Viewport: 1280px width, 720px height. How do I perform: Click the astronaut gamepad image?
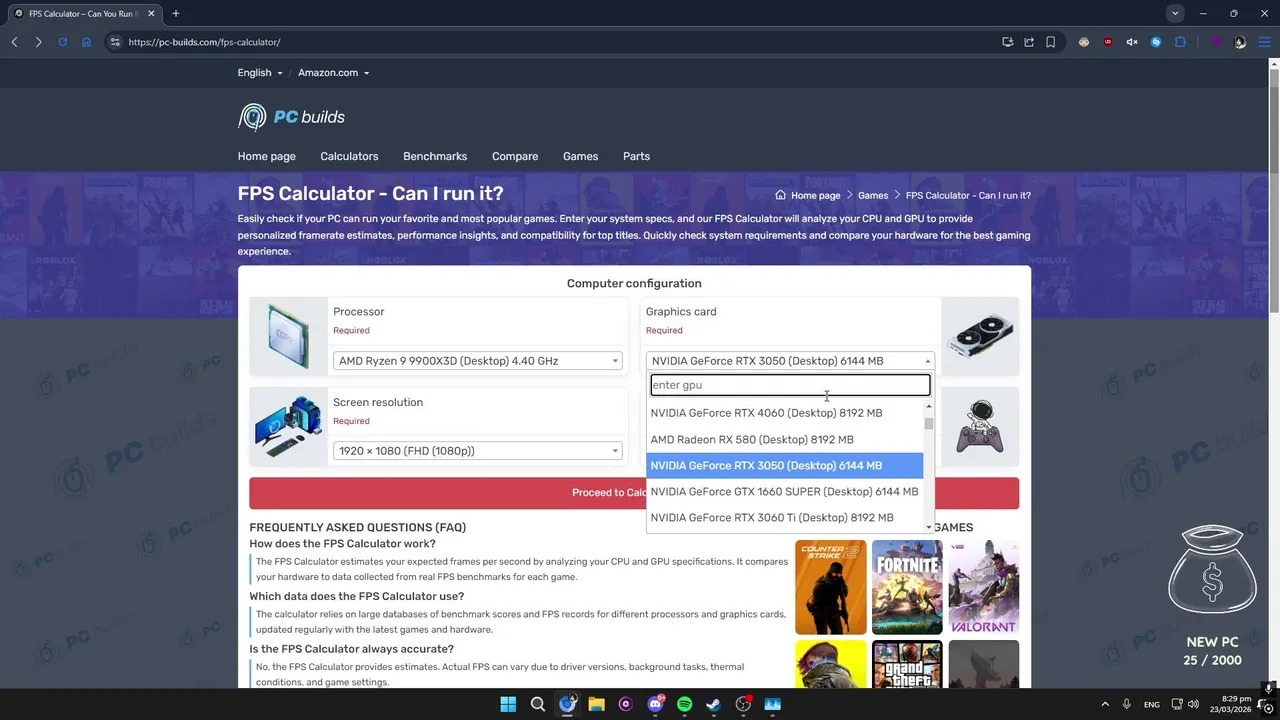click(x=980, y=426)
